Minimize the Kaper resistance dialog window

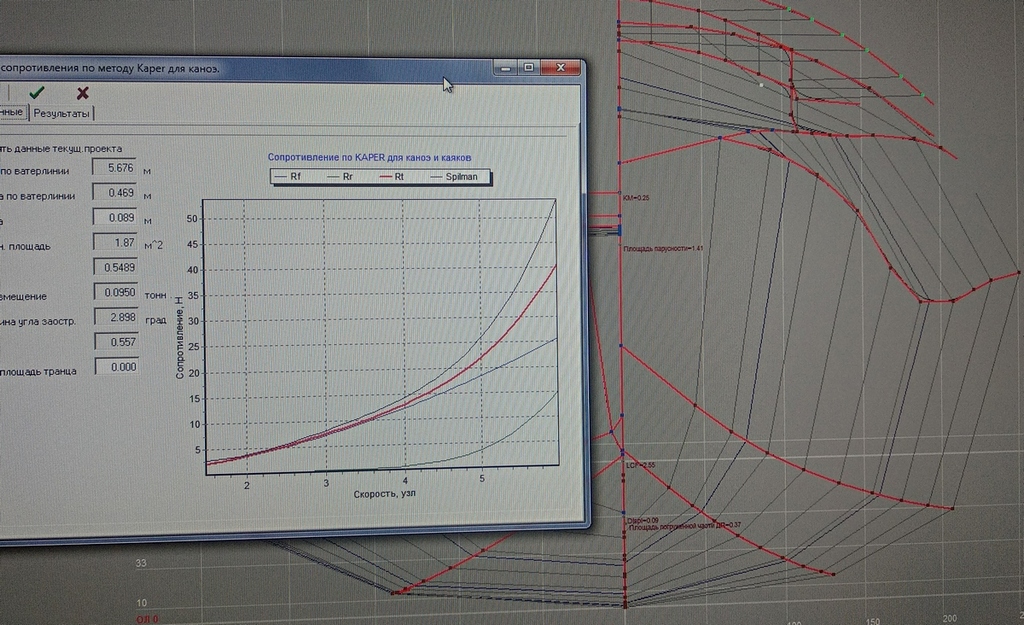505,67
